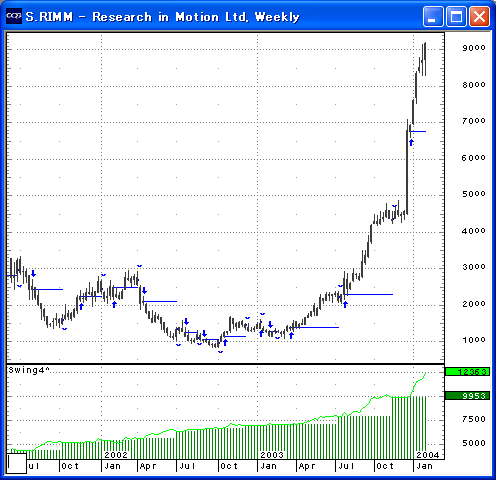The height and width of the screenshot is (480, 496).
Task: Click the 7500 label on the Swing4 scale
Action: (474, 419)
